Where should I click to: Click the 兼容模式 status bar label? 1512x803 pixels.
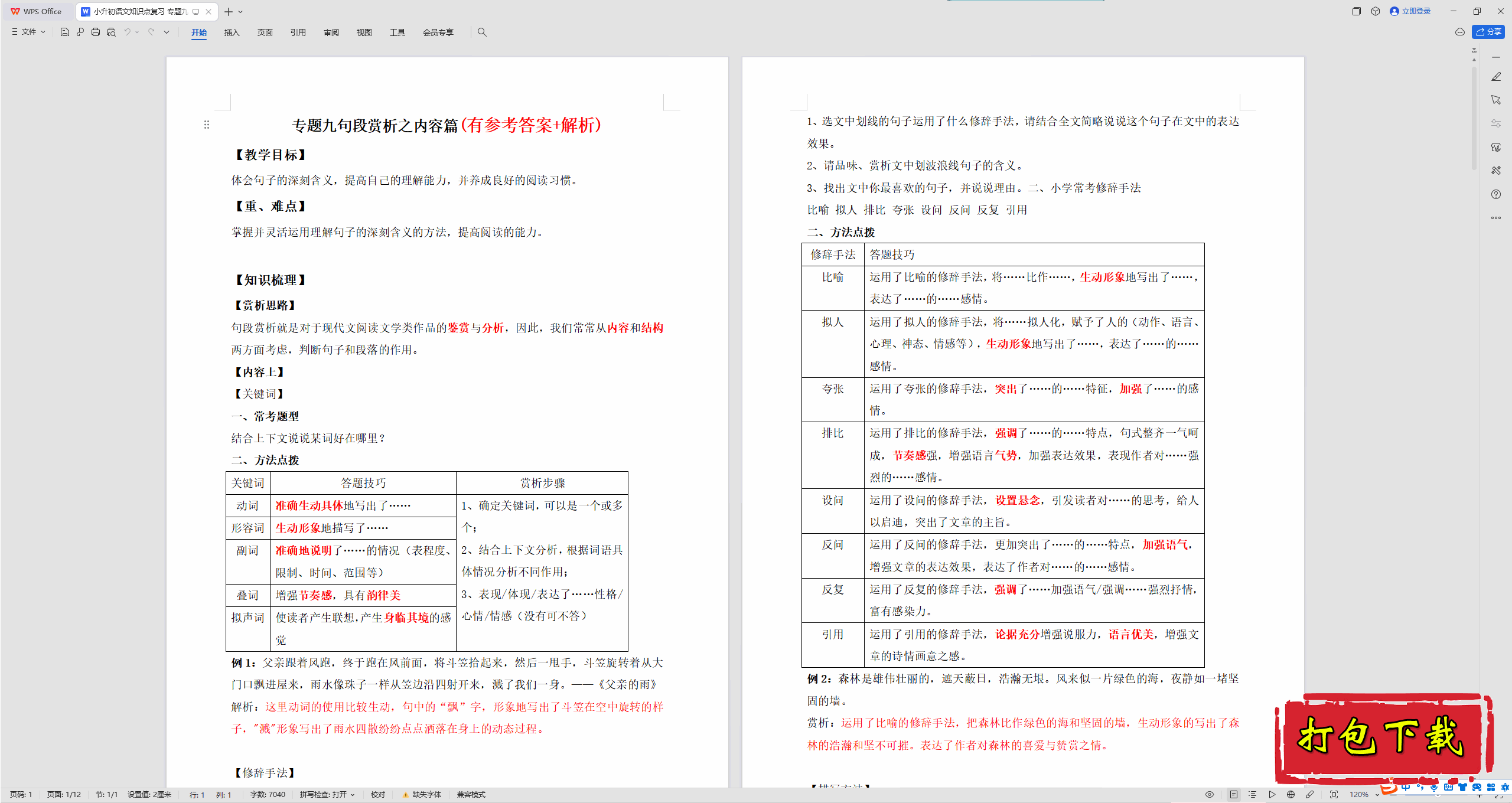pos(471,795)
